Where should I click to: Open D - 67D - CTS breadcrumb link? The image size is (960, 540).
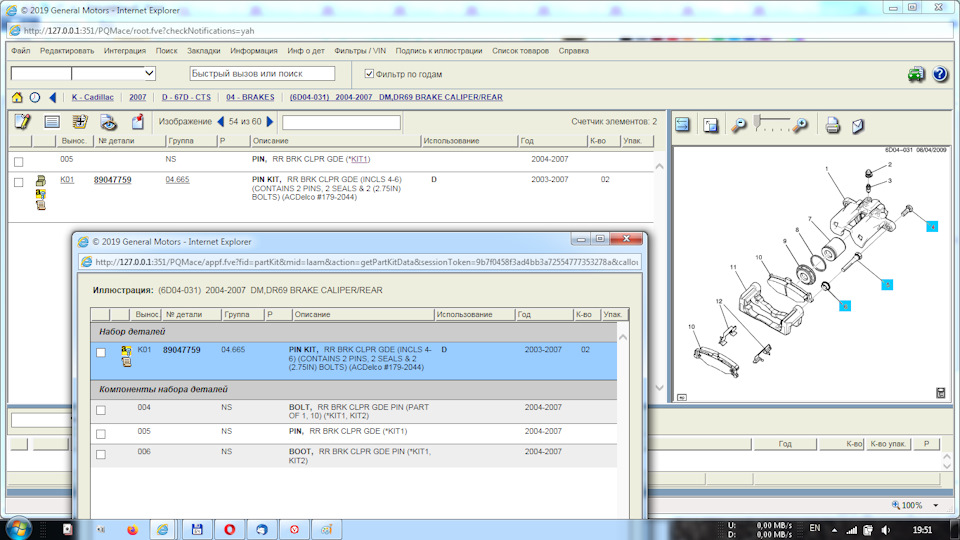tap(186, 97)
